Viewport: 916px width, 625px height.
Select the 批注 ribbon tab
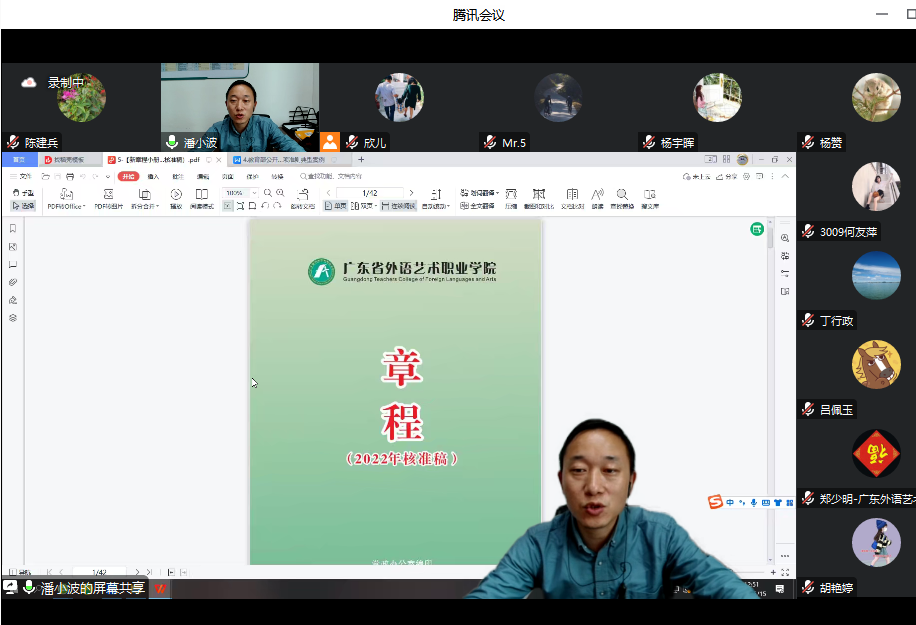(178, 176)
